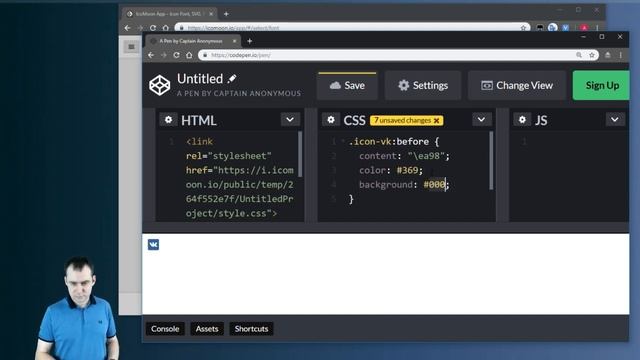Go back in CodePen browser window

coord(151,55)
